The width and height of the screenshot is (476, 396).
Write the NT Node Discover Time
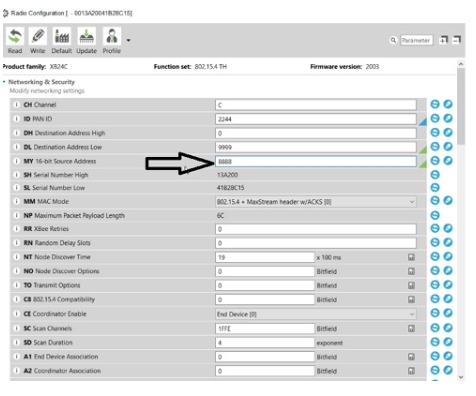click(x=448, y=257)
